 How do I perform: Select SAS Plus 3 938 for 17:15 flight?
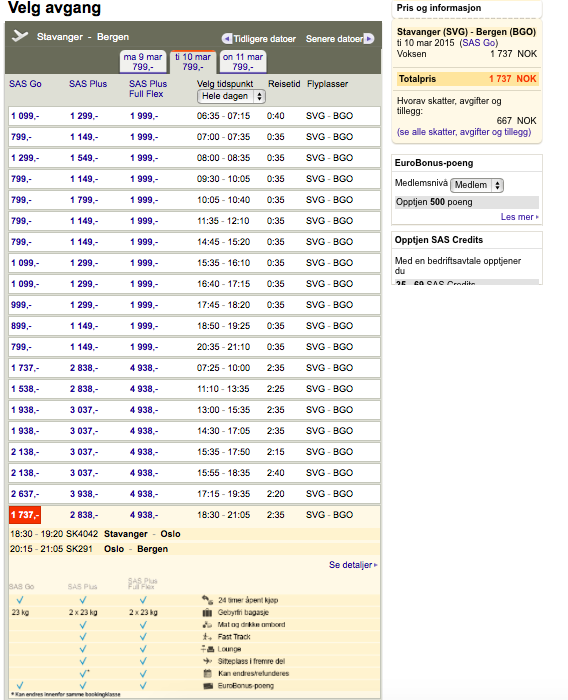[x=84, y=493]
